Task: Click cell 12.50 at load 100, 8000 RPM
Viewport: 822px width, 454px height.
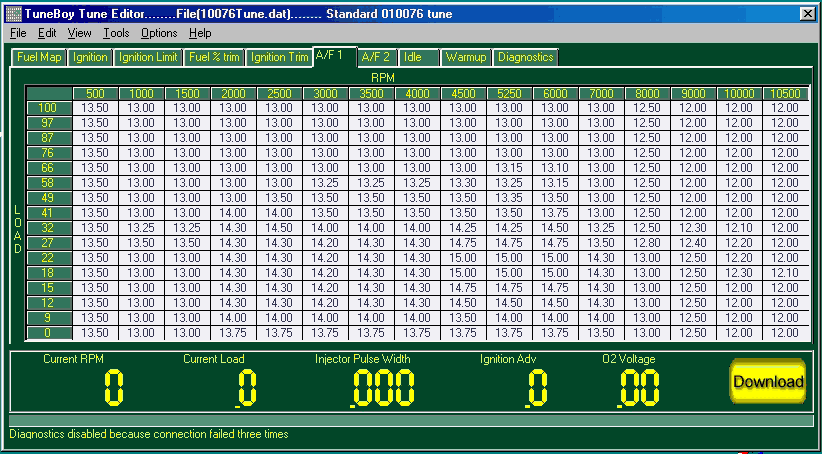Action: coord(647,109)
